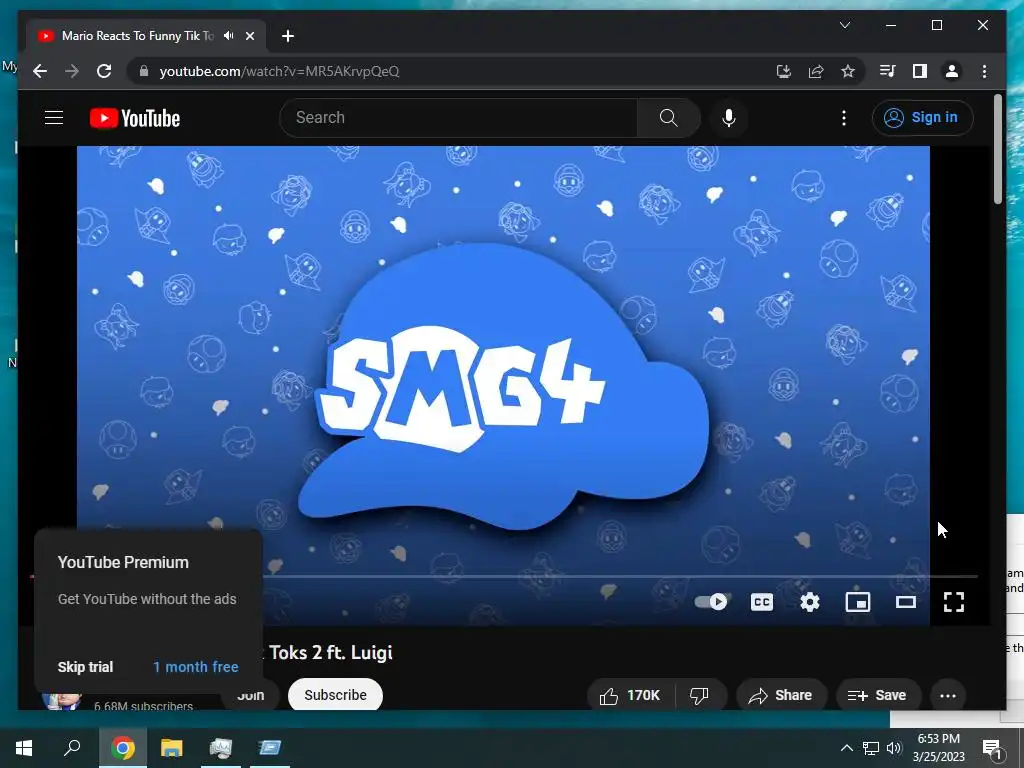Open File Explorer from taskbar
Viewport: 1024px width, 768px height.
171,748
